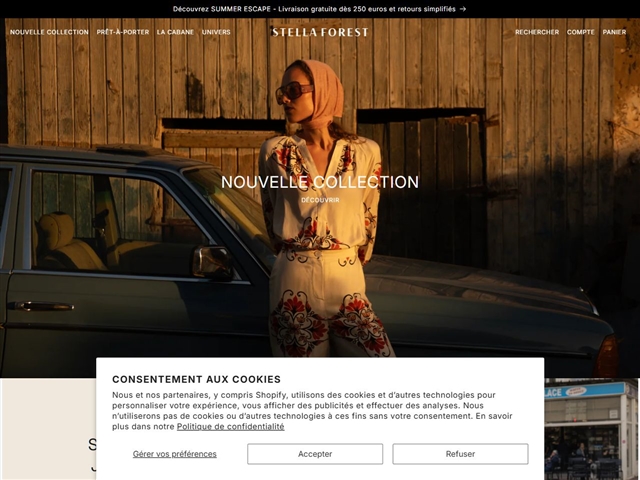Open La Cabane navigation item
Image resolution: width=640 pixels, height=480 pixels.
click(175, 32)
